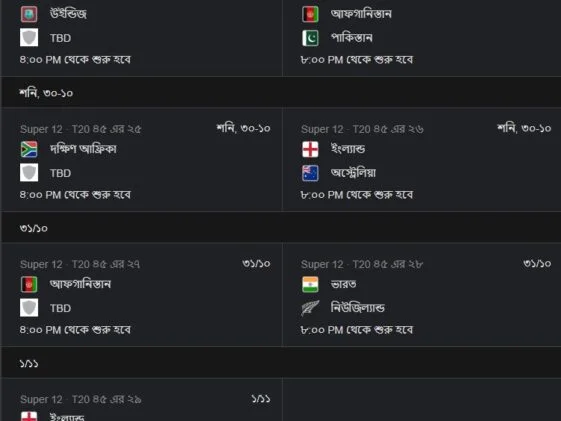Select the Saturday 30-10 date section header
Image resolution: width=561 pixels, height=421 pixels.
click(280, 93)
